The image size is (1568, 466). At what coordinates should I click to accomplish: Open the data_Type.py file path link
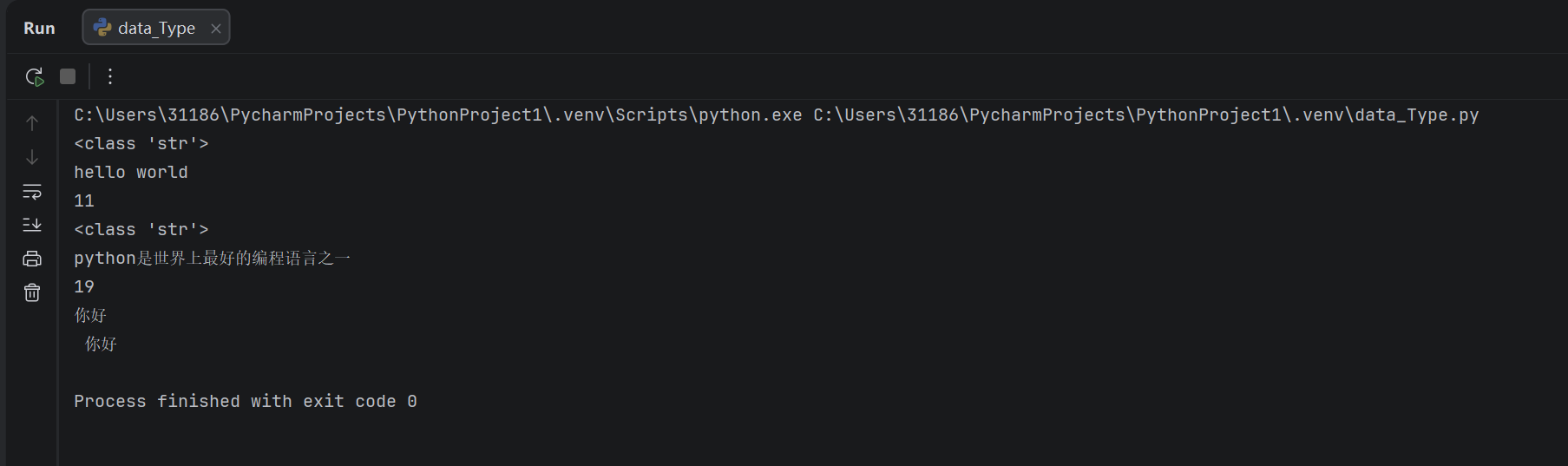pos(1145,115)
